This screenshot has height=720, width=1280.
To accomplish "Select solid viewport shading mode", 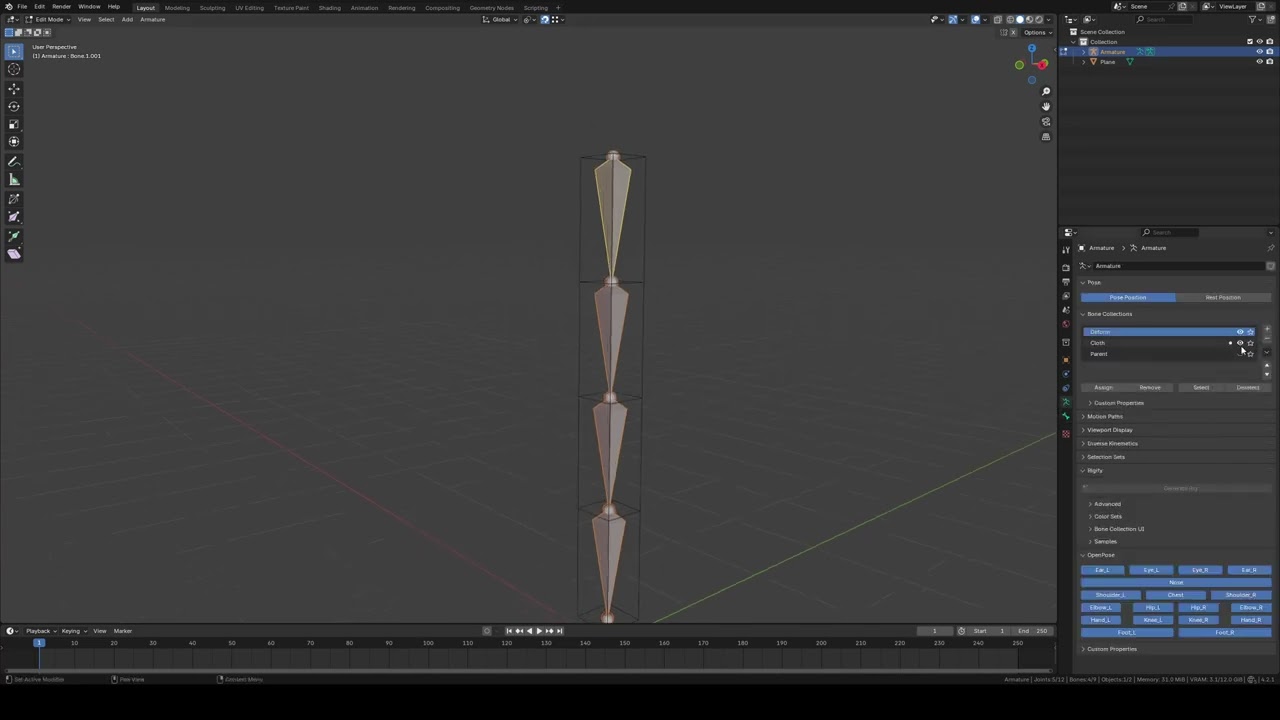I will point(1020,19).
